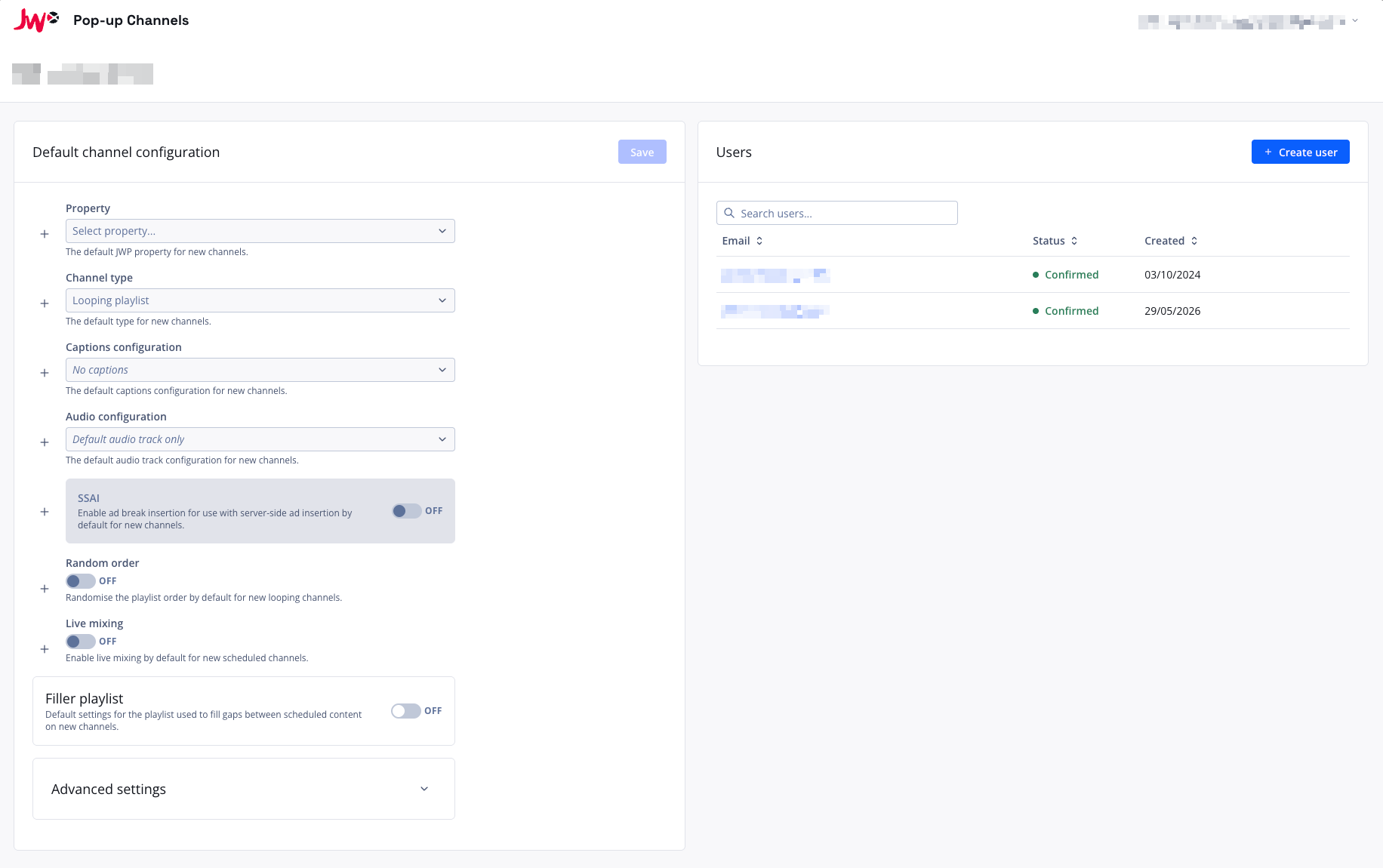Click the Save button

[642, 152]
